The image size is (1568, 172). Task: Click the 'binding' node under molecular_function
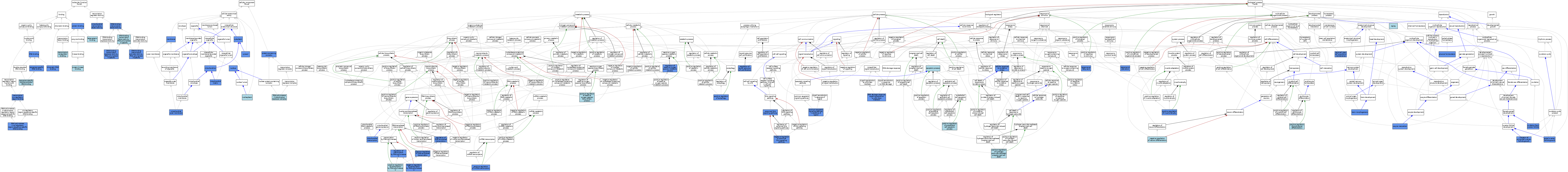[x=61, y=15]
